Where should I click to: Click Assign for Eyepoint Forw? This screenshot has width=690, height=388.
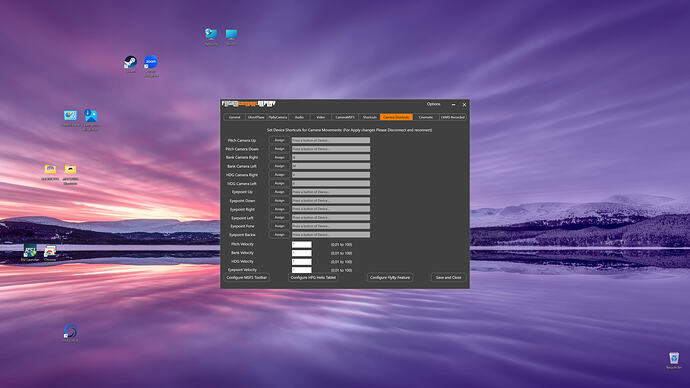pyautogui.click(x=279, y=226)
